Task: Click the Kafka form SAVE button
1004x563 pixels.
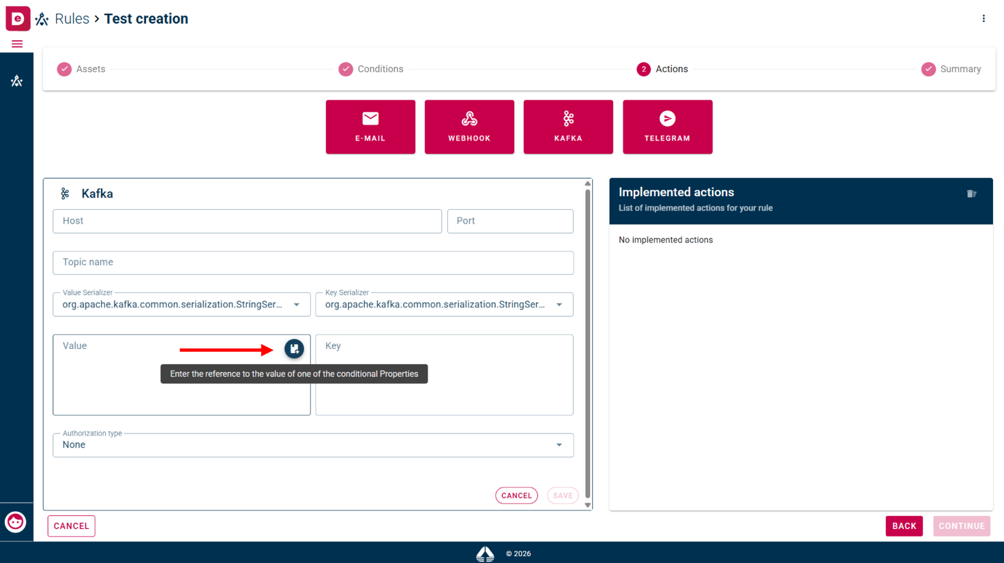Action: 563,495
